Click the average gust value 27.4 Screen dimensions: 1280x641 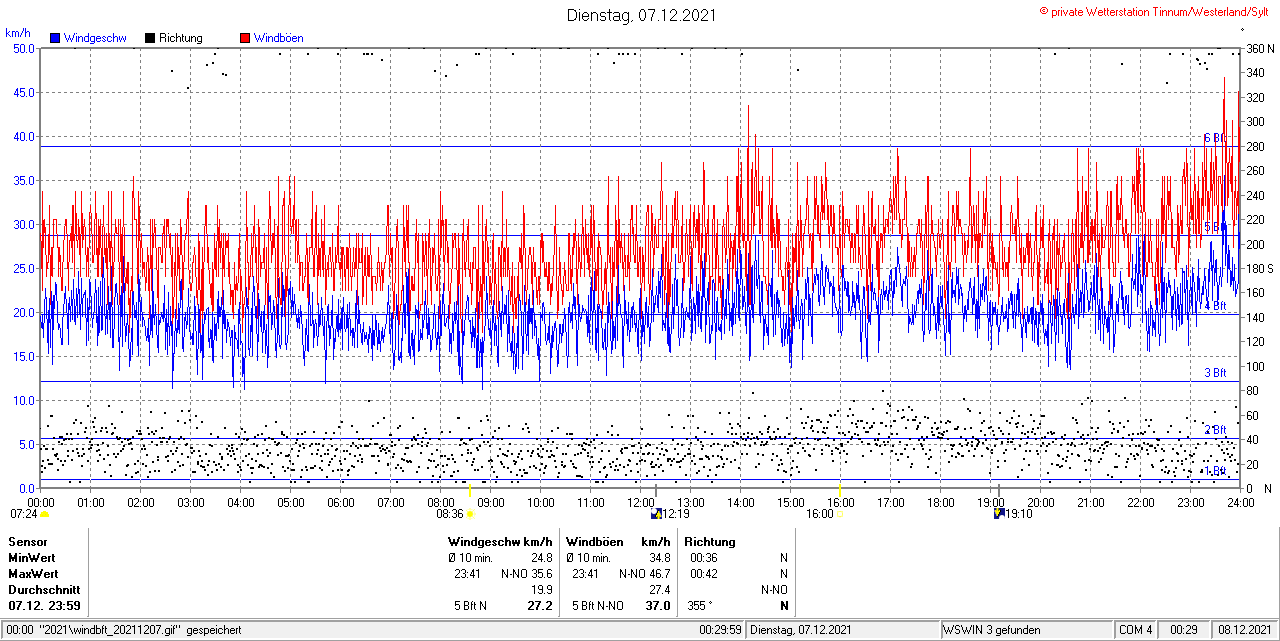659,590
